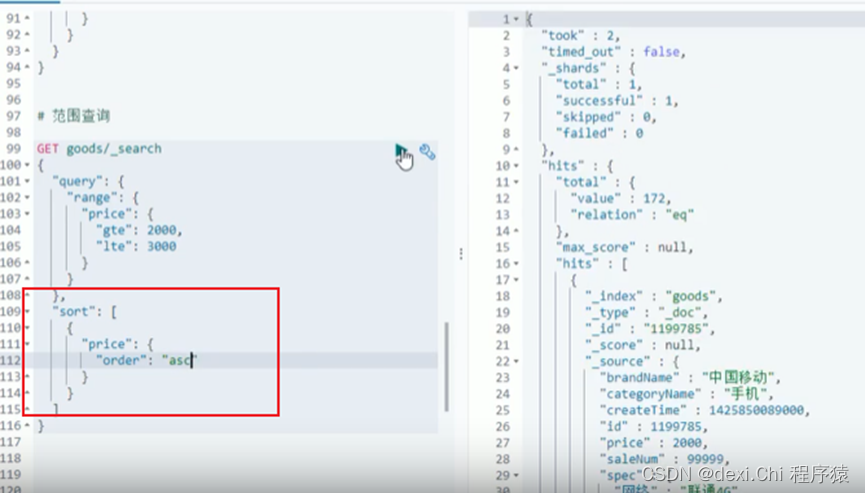Click "_id" : "1199785" in the response
865x493 pixels.
649,329
